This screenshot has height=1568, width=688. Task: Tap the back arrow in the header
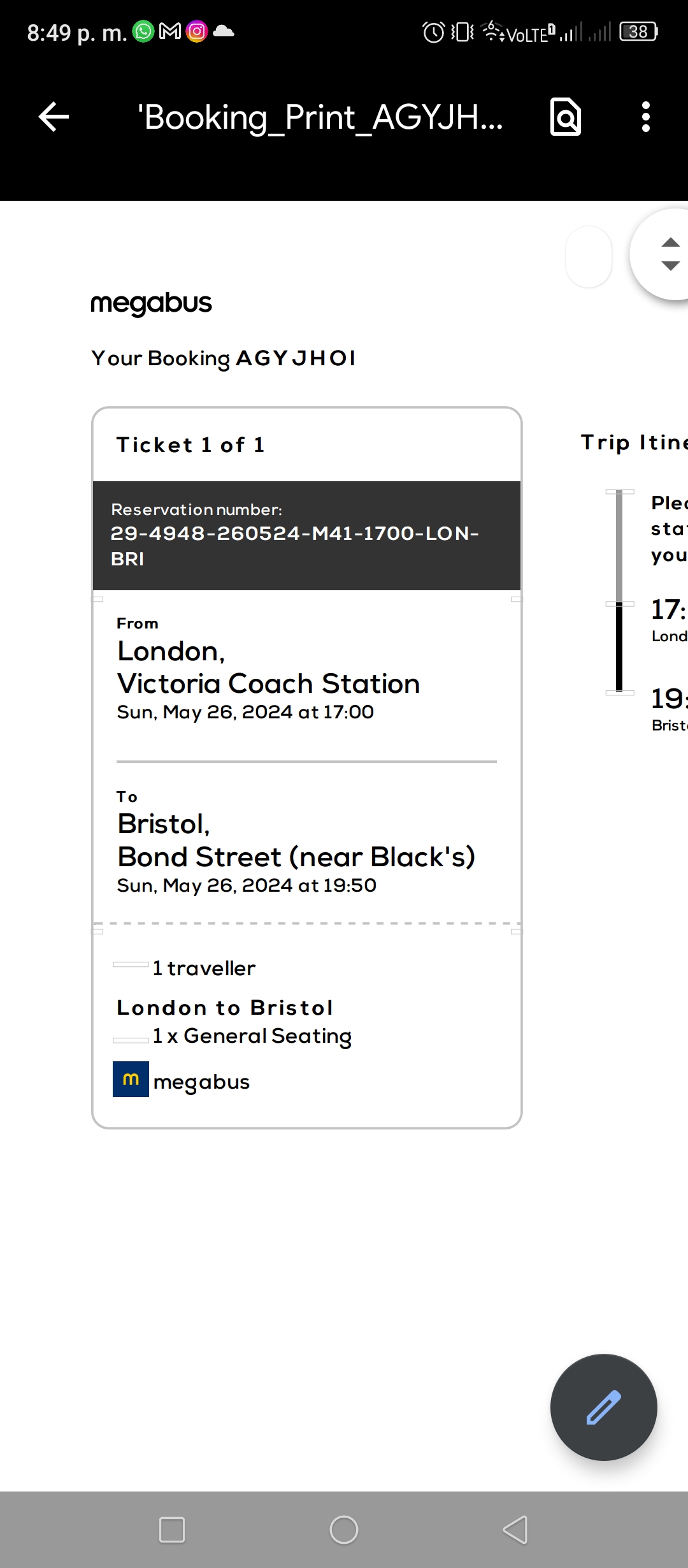(x=54, y=117)
